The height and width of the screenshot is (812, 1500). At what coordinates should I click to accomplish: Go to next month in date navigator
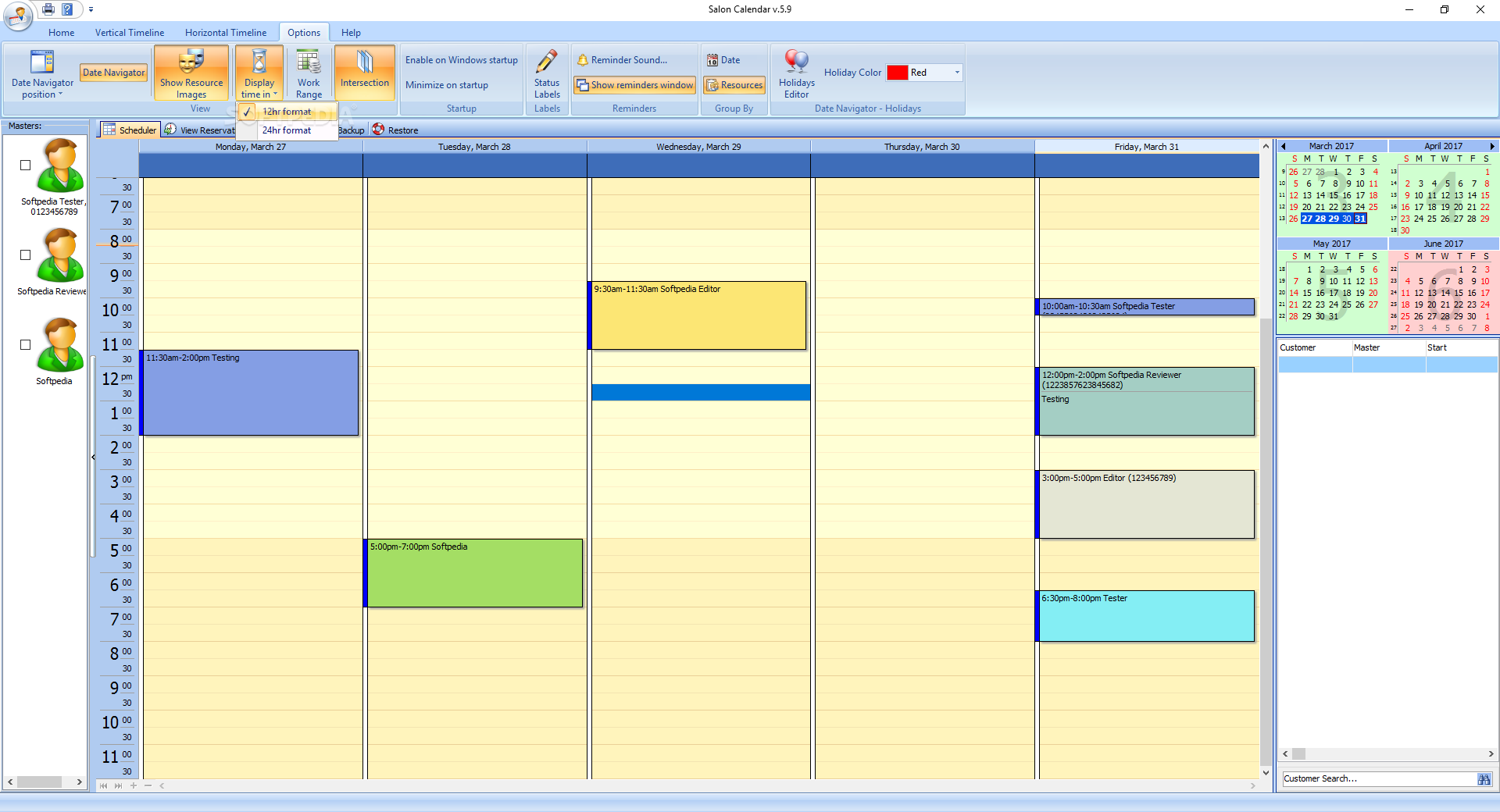(1492, 146)
